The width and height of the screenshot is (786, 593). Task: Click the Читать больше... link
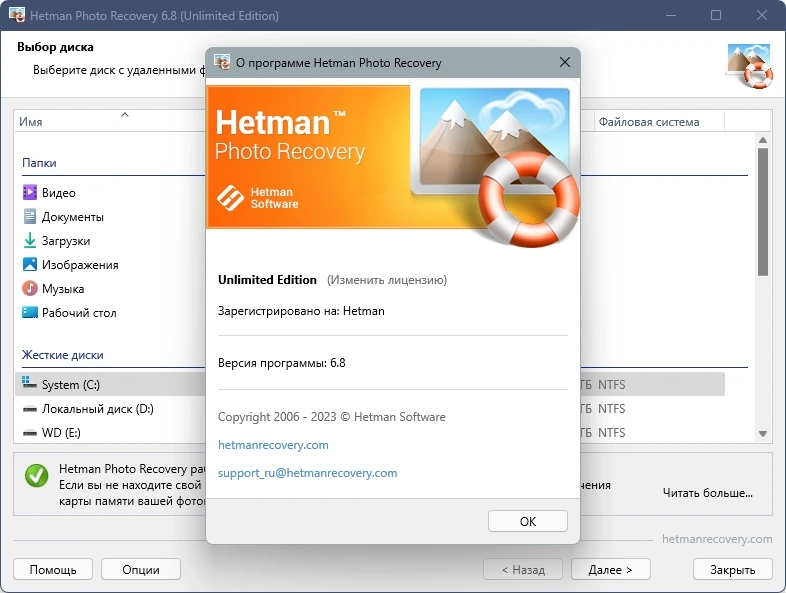[707, 493]
